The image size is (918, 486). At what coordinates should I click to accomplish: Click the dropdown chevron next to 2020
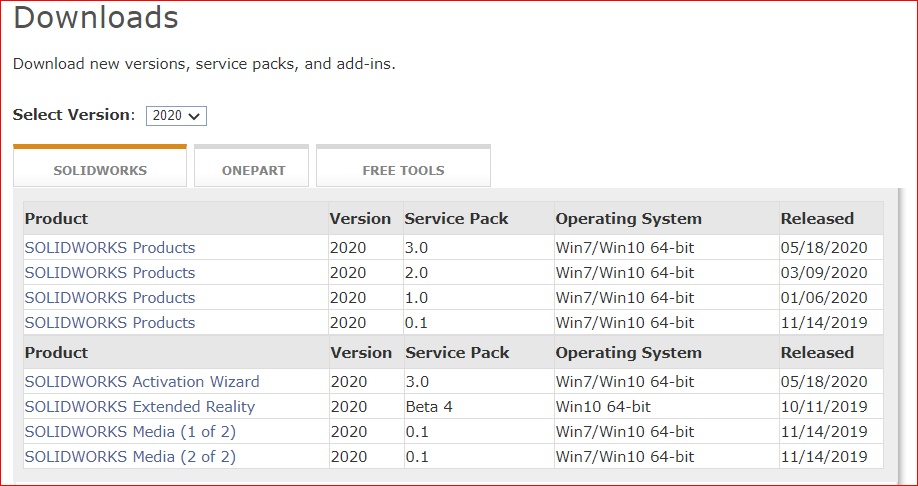tap(194, 117)
